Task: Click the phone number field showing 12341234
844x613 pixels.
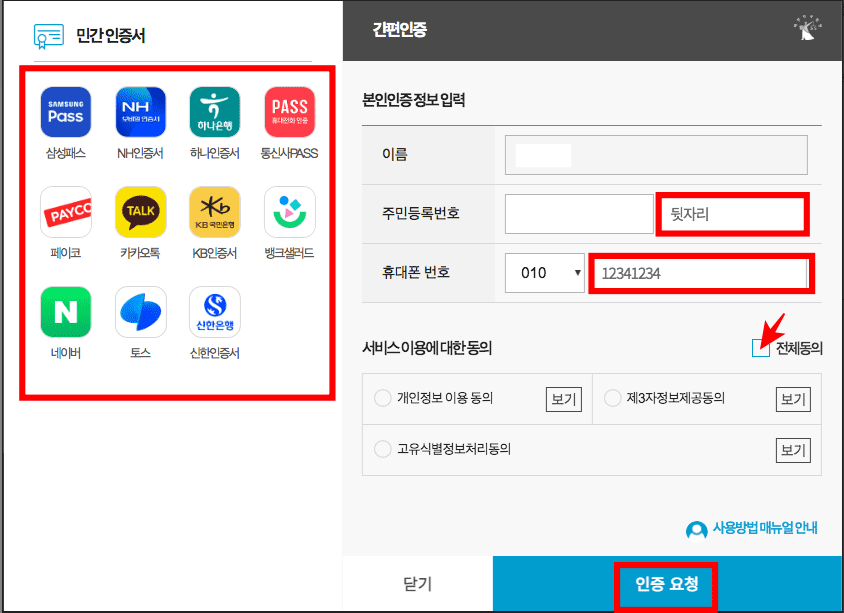Action: point(701,274)
